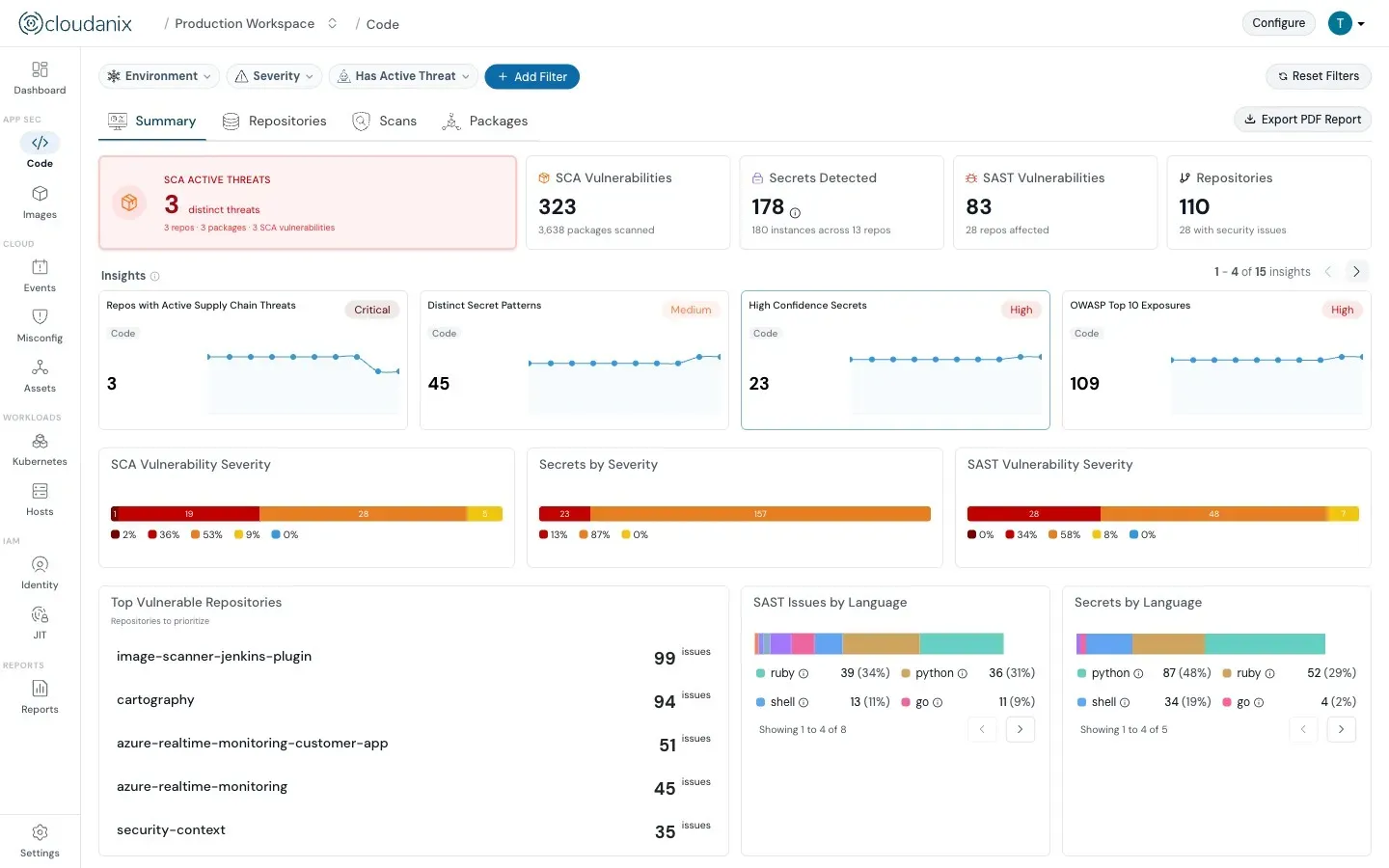Click the Add Filter button
This screenshot has height=868, width=1389.
coord(531,76)
